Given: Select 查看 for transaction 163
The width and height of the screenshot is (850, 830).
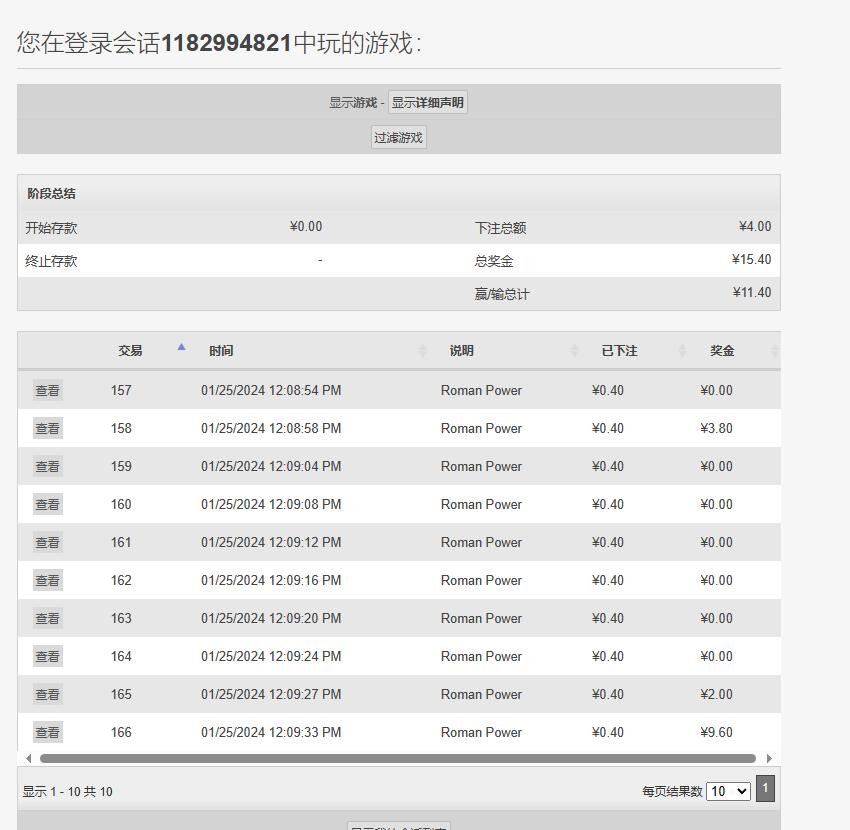Looking at the screenshot, I should tap(48, 618).
